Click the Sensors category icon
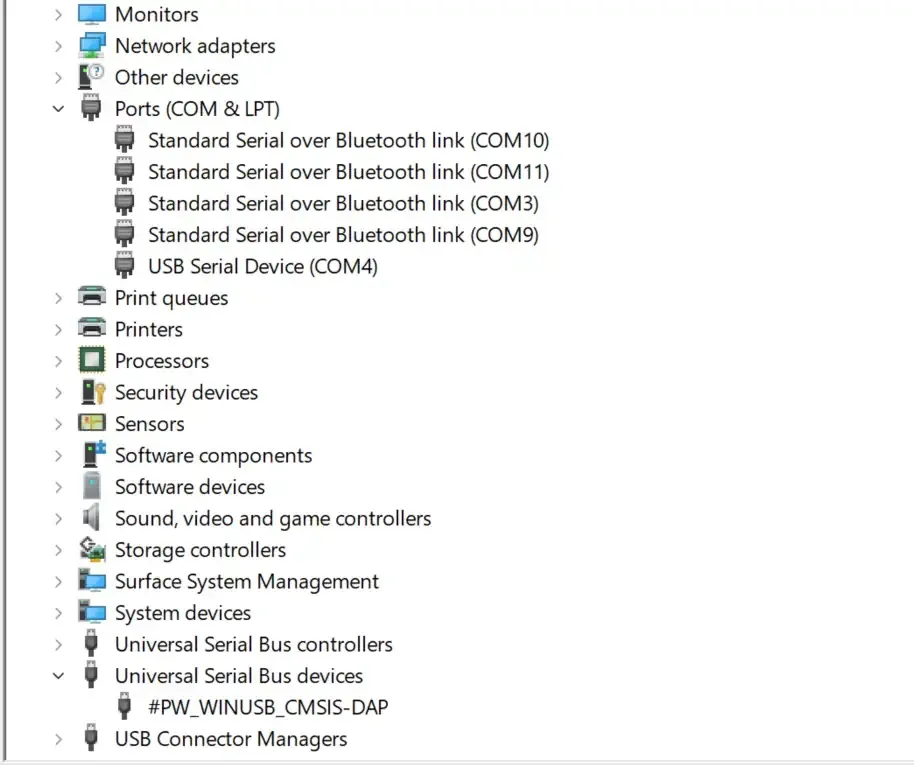Image resolution: width=914 pixels, height=765 pixels. coord(92,424)
